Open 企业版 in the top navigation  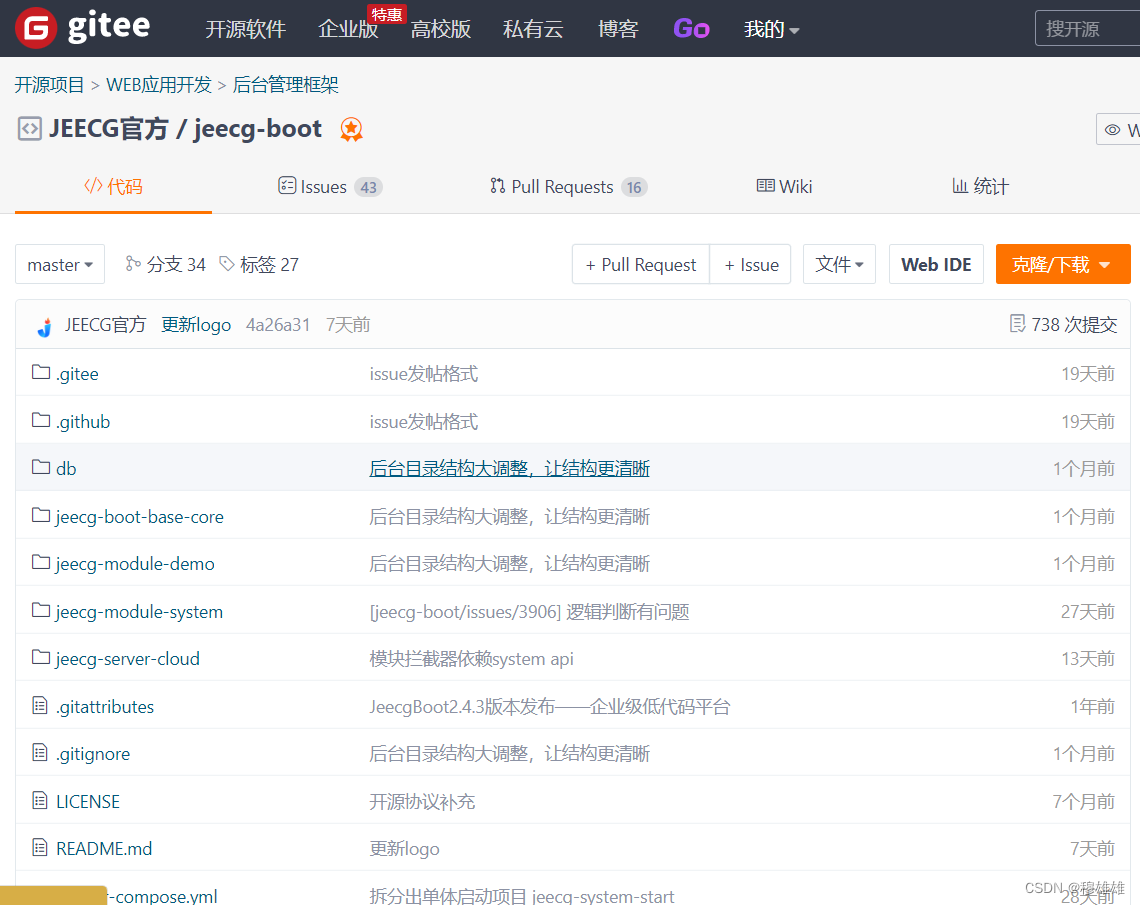pyautogui.click(x=348, y=29)
